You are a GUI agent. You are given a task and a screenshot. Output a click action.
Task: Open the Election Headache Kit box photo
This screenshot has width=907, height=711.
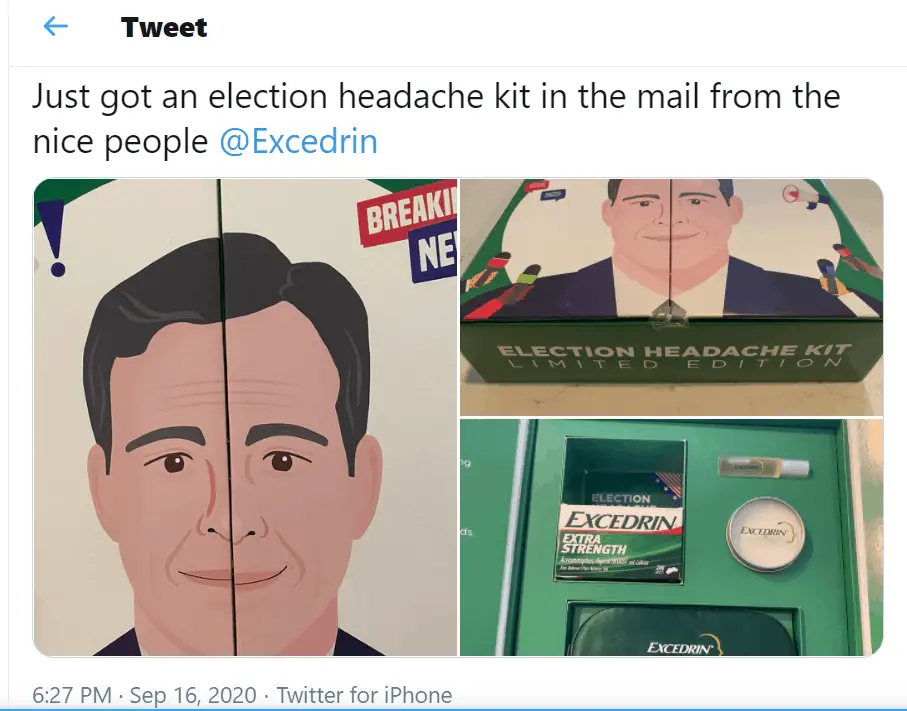click(x=672, y=297)
